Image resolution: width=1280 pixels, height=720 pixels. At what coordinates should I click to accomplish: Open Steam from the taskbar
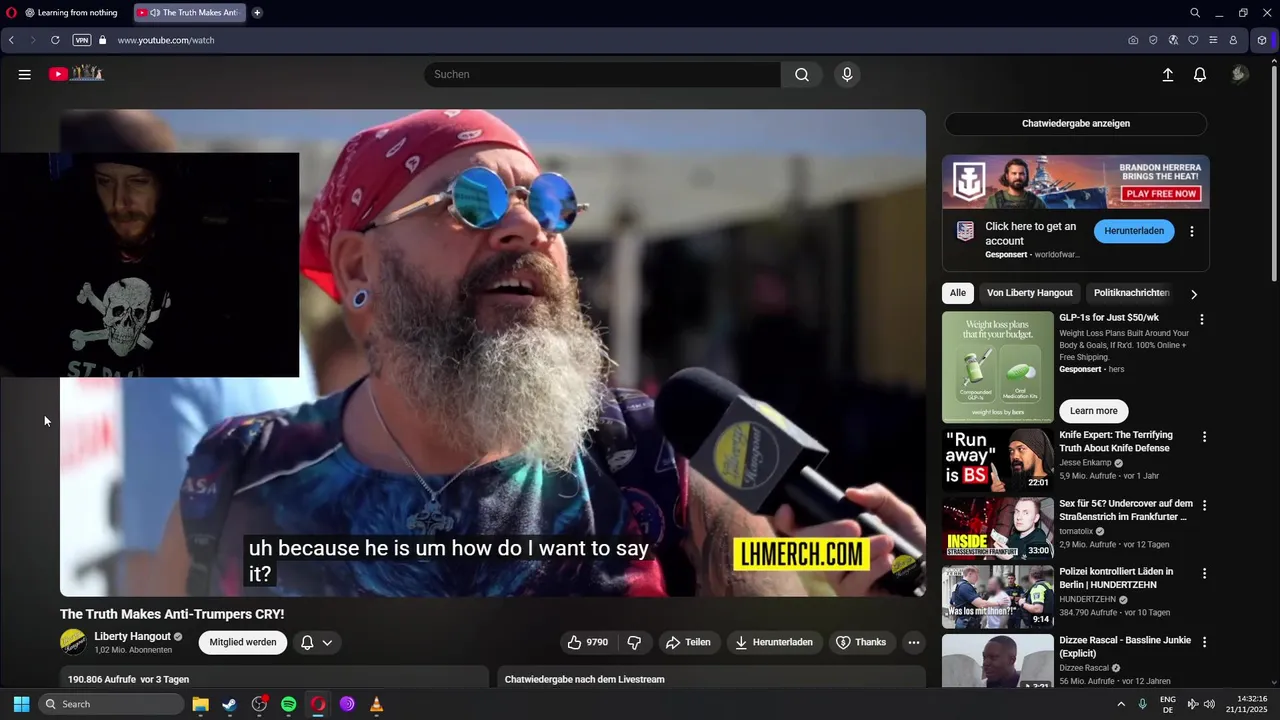229,704
